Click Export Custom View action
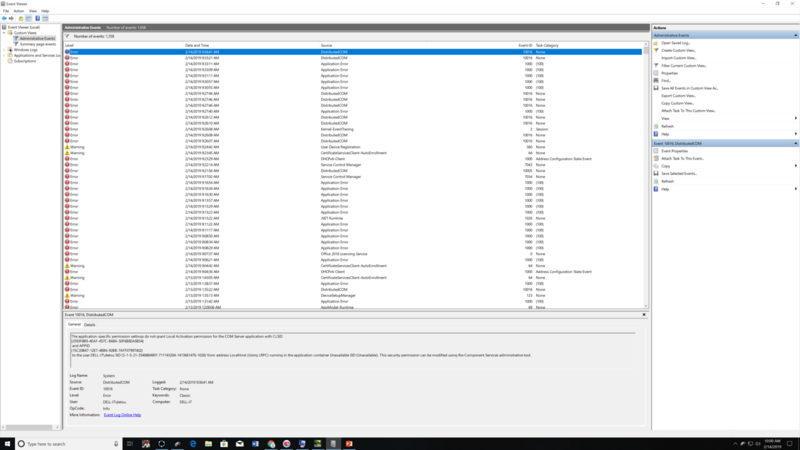The width and height of the screenshot is (800, 450). [x=678, y=96]
